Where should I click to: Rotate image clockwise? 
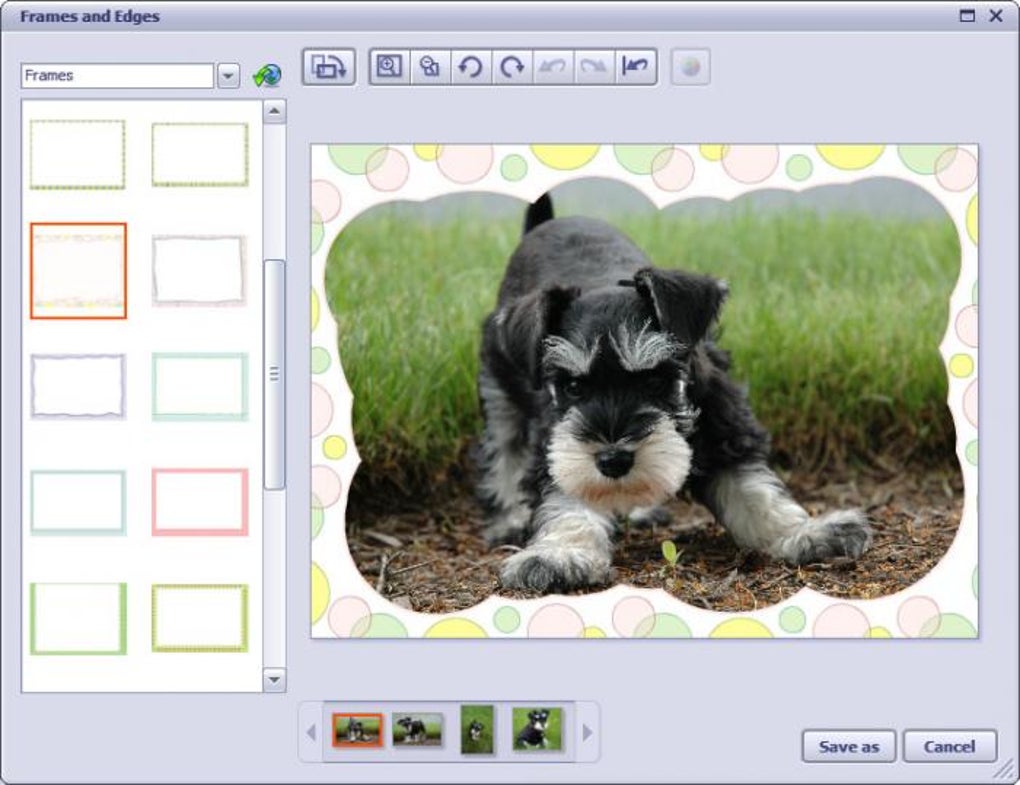[x=512, y=66]
